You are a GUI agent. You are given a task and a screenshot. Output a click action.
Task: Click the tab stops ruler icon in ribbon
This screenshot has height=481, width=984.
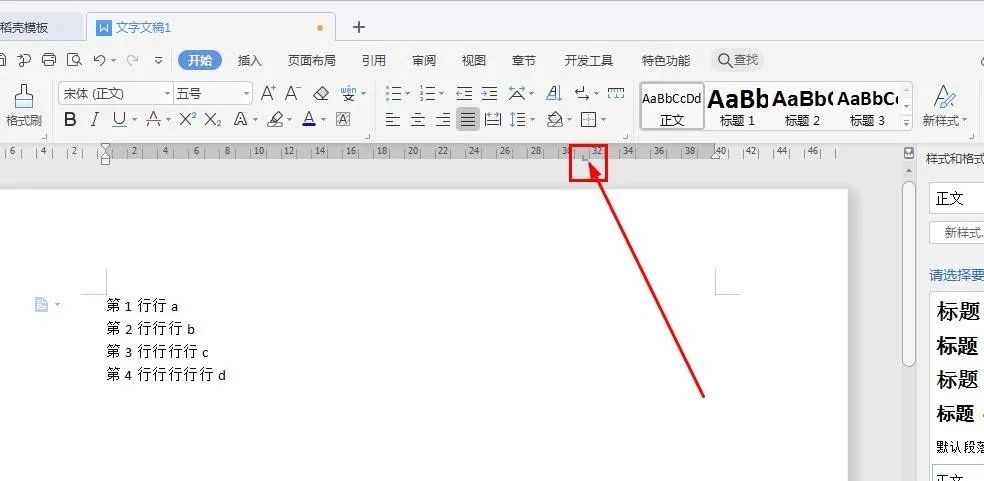click(616, 94)
